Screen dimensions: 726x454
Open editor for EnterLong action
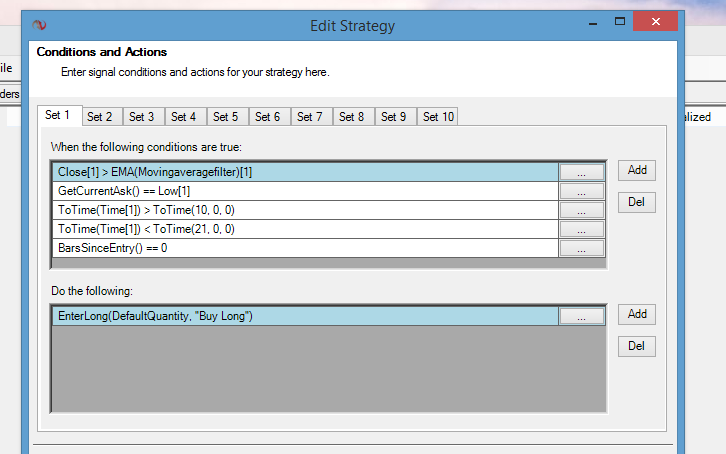click(581, 316)
